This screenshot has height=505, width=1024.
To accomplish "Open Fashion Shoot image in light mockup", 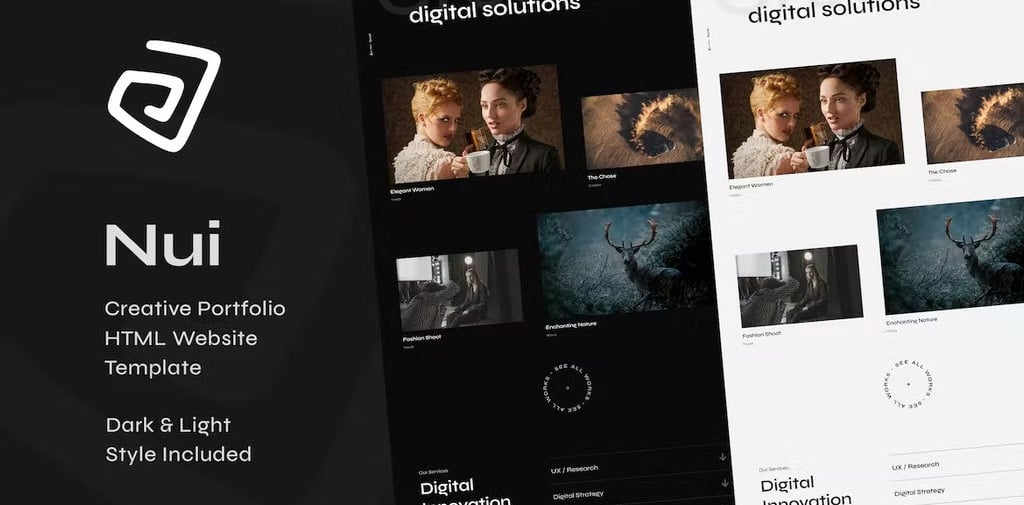I will click(x=799, y=285).
